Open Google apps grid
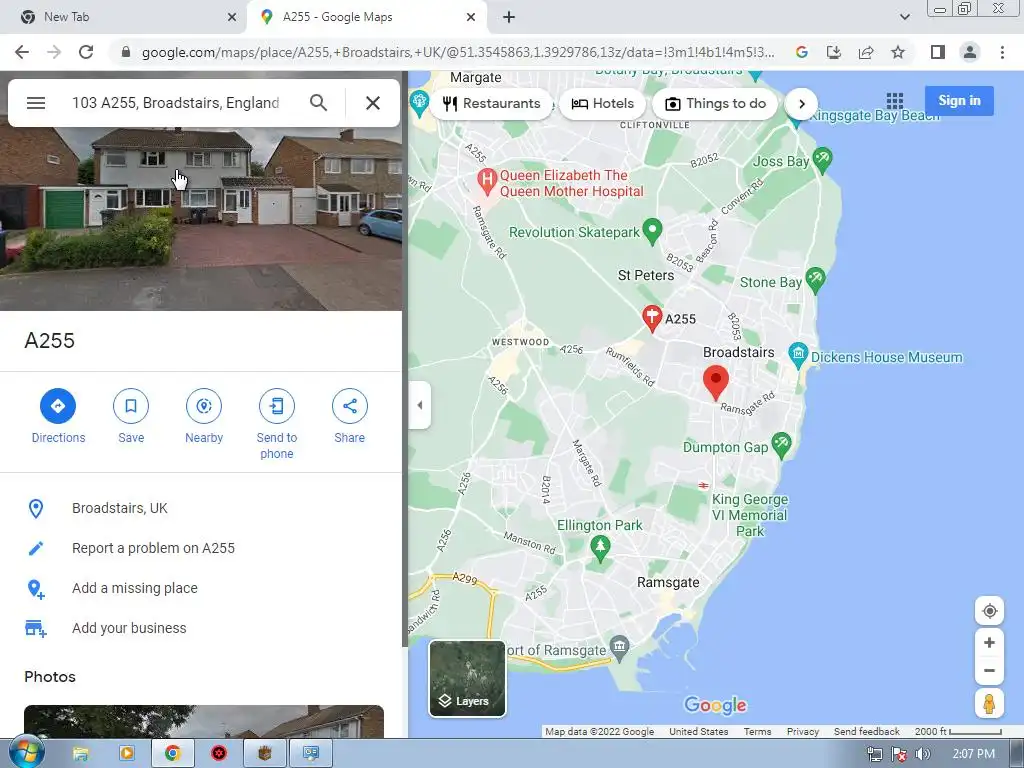This screenshot has height=768, width=1024. pyautogui.click(x=895, y=101)
